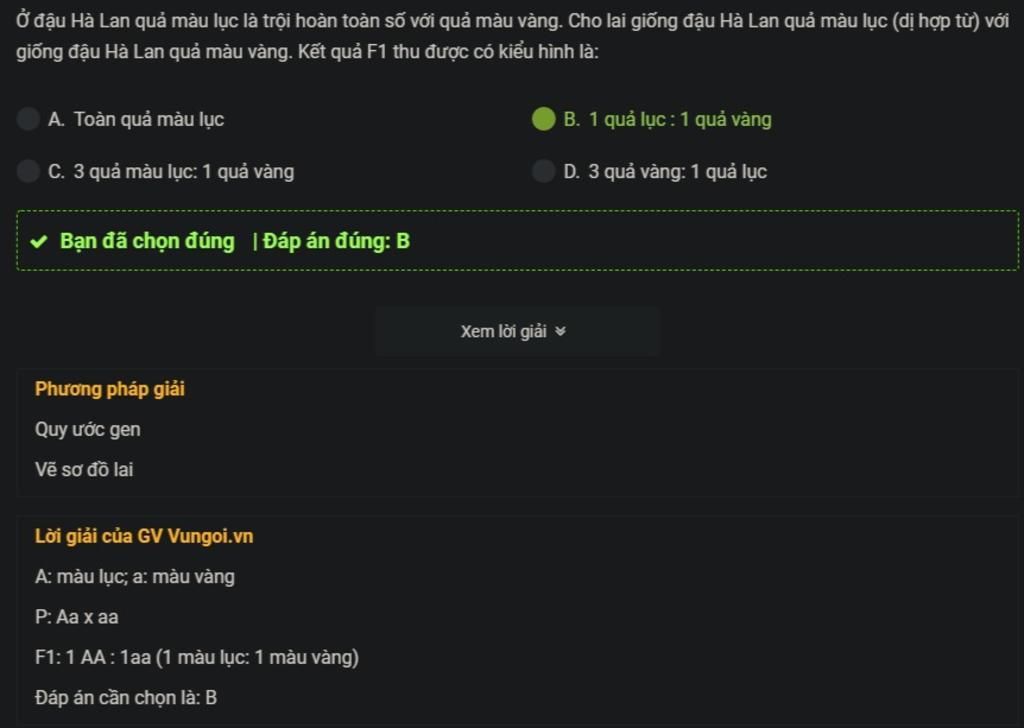The height and width of the screenshot is (728, 1024).
Task: Click the 'P: Aa x aa' line
Action: click(x=76, y=617)
